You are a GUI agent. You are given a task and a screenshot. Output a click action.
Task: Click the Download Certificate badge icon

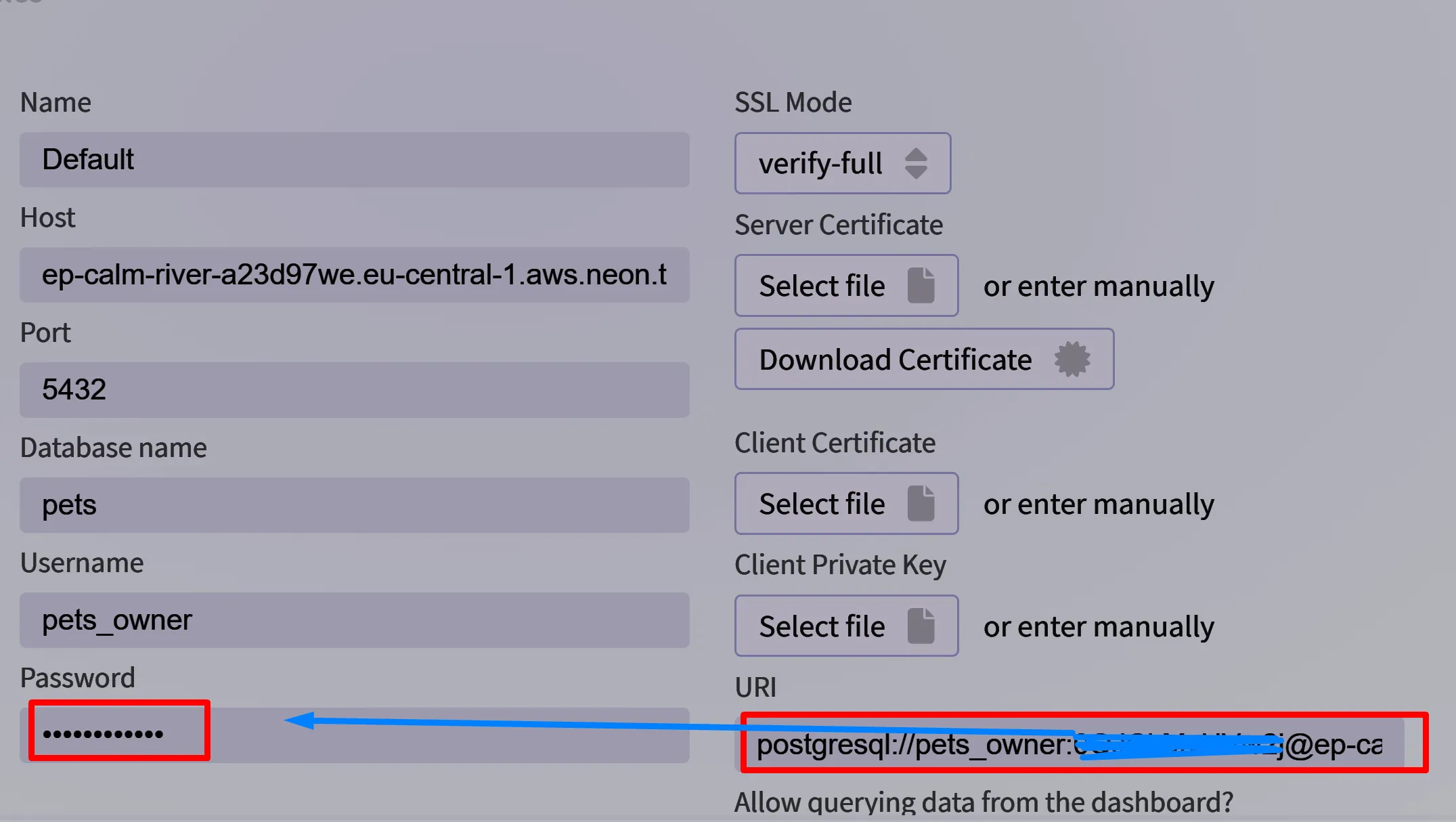1072,359
